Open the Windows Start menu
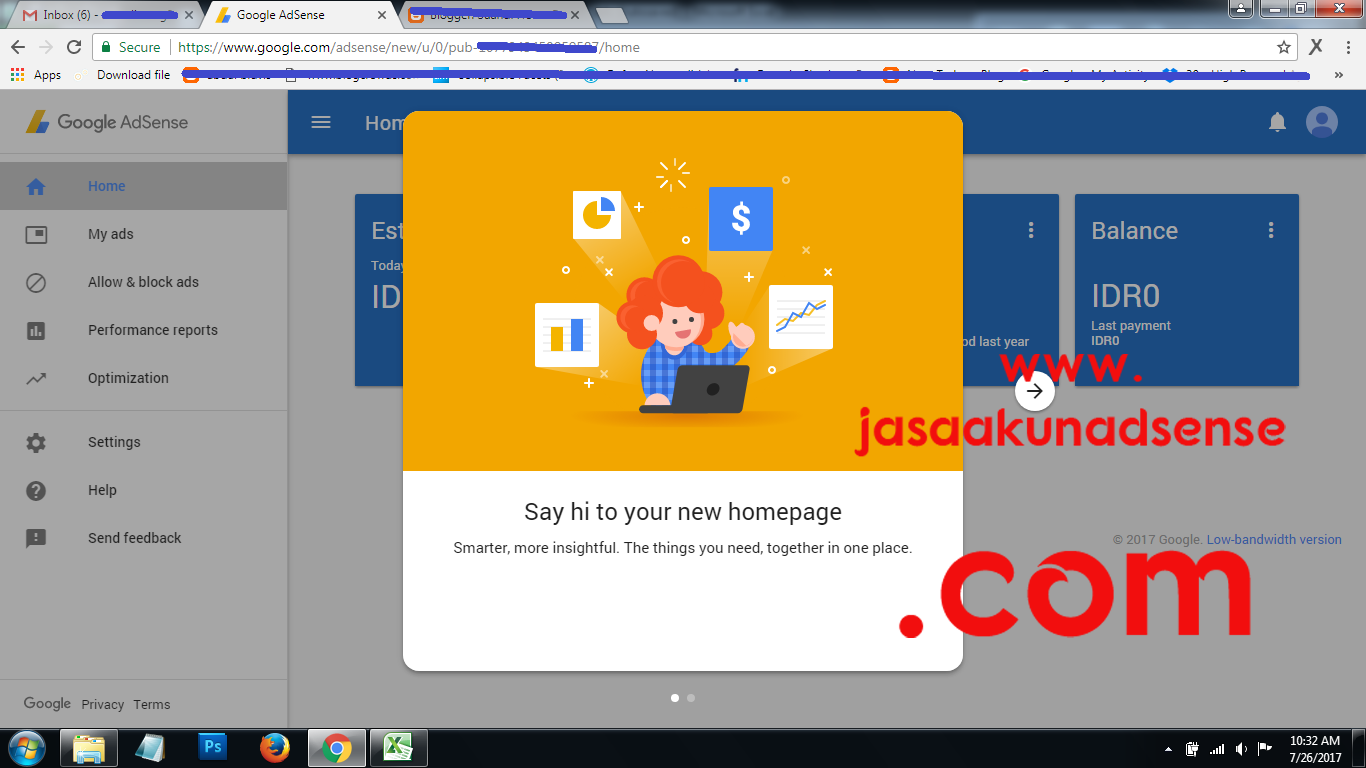The image size is (1366, 768). pos(25,748)
